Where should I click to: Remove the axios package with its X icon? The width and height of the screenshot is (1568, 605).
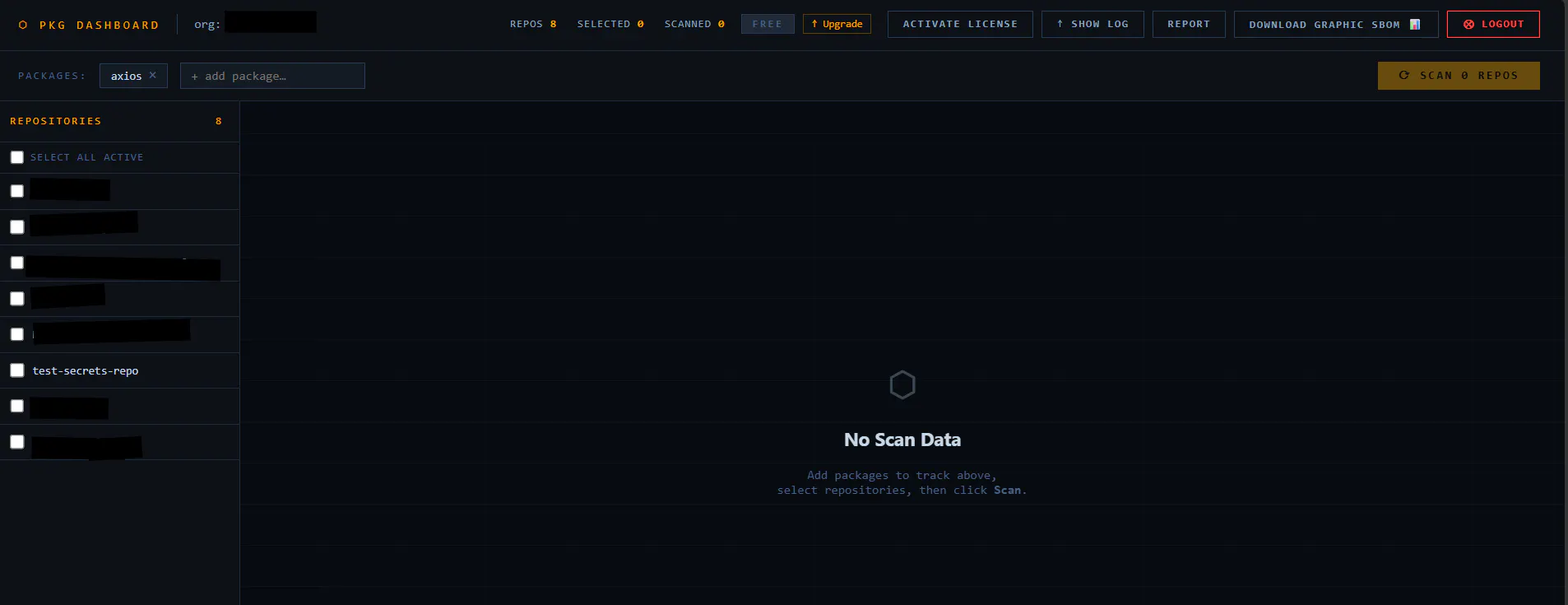pos(152,75)
